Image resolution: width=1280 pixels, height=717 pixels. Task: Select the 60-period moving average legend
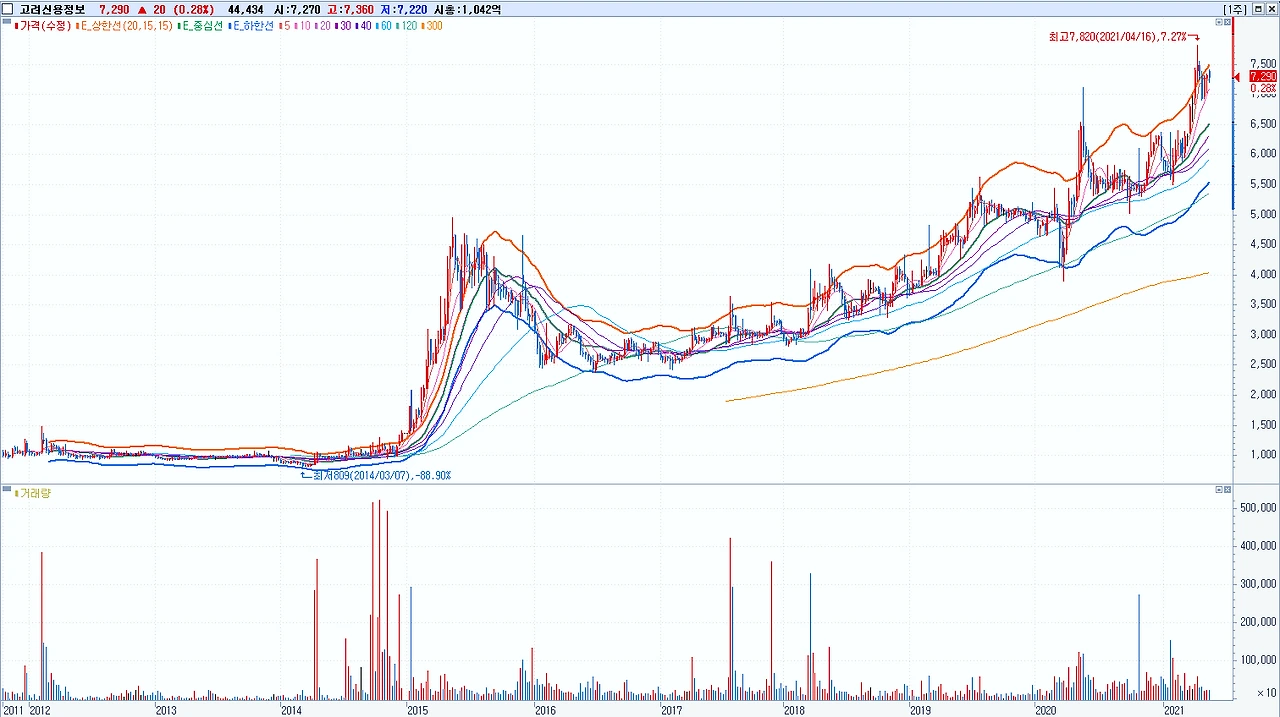(x=382, y=25)
